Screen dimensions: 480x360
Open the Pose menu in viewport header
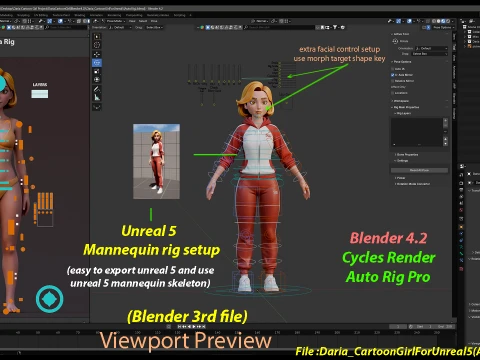[x=154, y=21]
